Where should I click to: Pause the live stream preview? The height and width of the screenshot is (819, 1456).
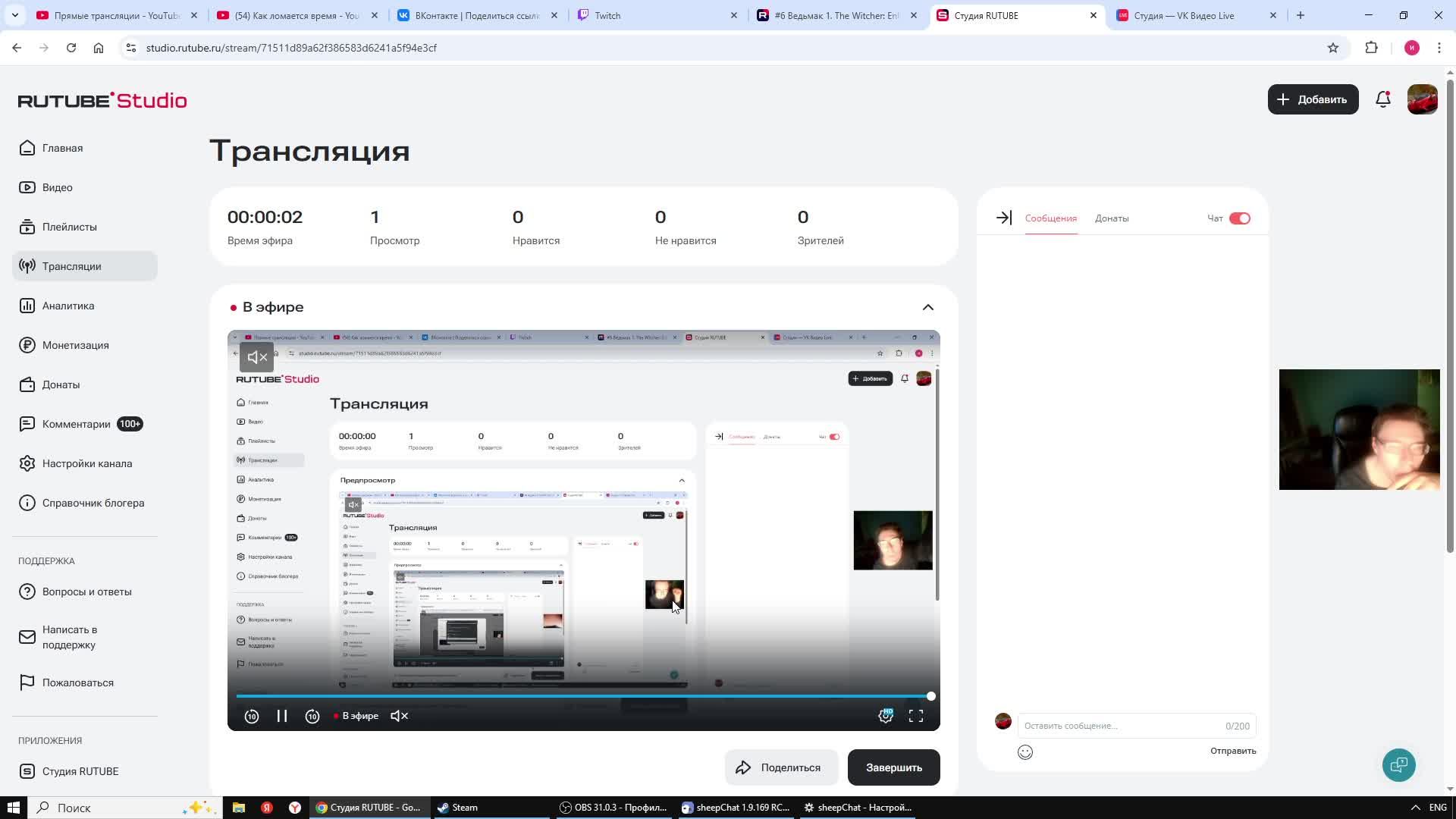pyautogui.click(x=282, y=716)
